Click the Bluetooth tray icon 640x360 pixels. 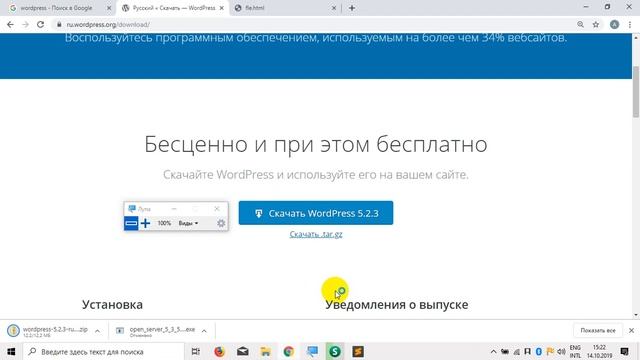coord(538,351)
